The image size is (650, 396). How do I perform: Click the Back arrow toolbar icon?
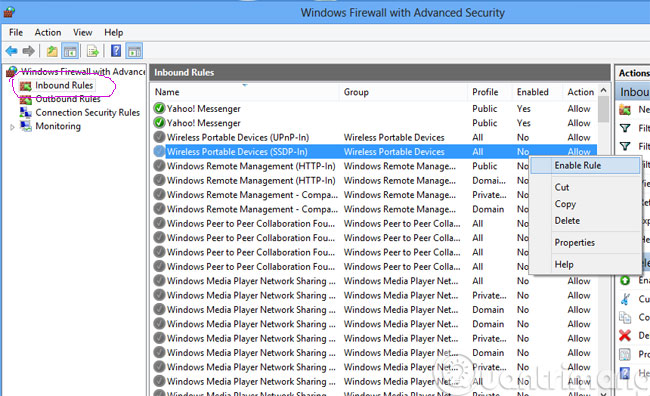coord(12,51)
